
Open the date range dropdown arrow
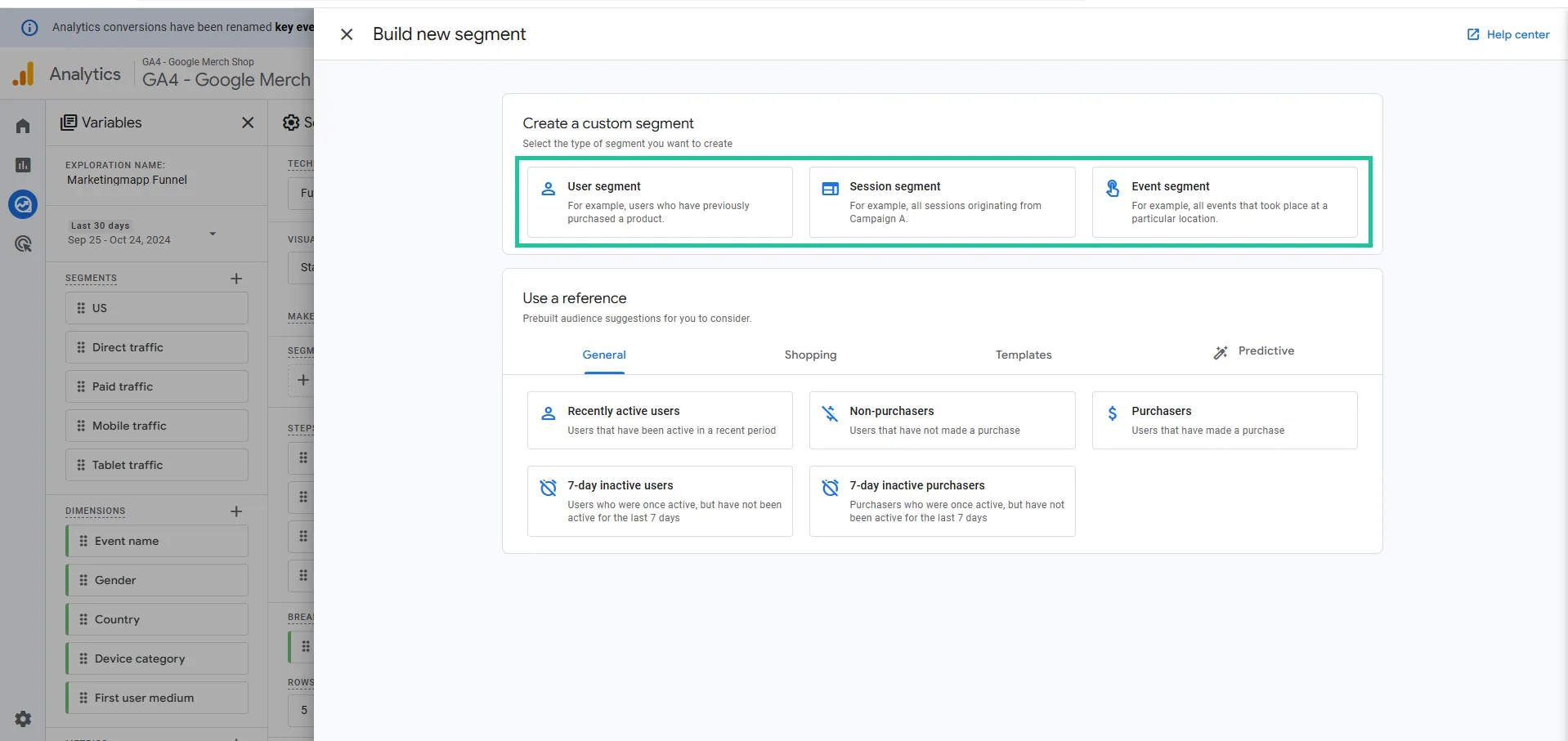coord(213,234)
